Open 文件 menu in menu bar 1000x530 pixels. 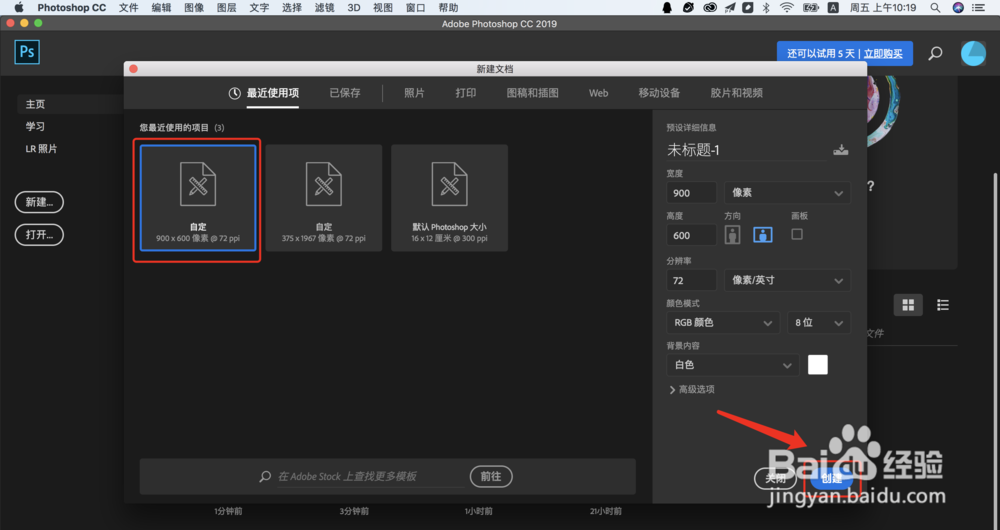pos(129,8)
